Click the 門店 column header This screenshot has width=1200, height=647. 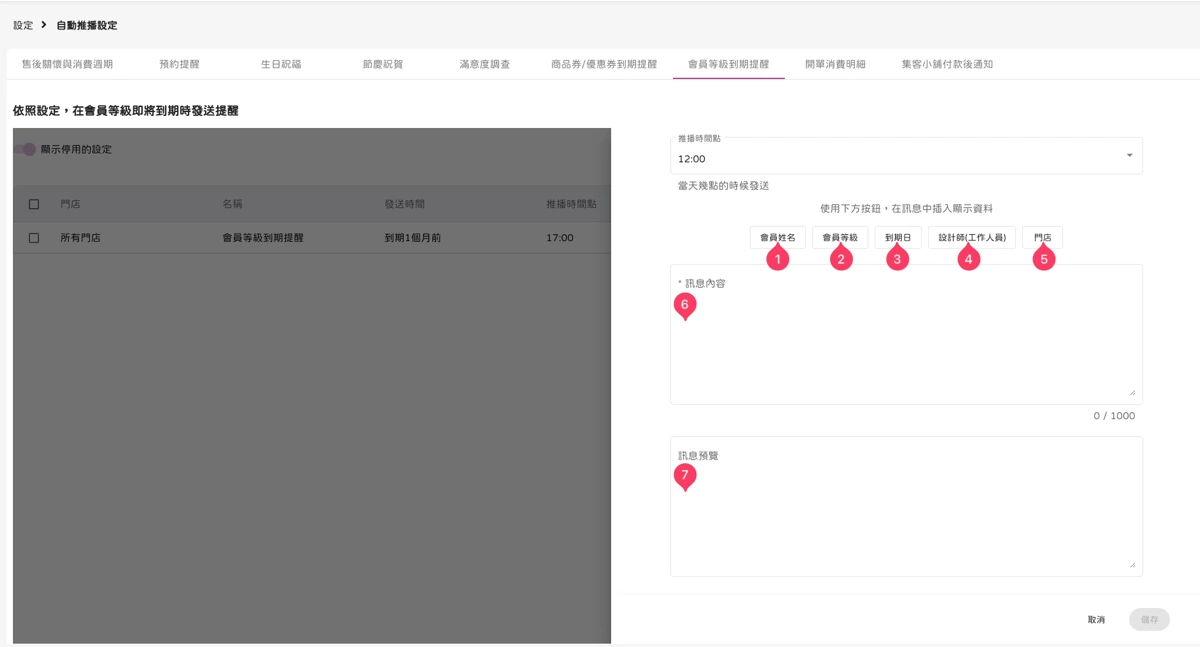(x=71, y=204)
